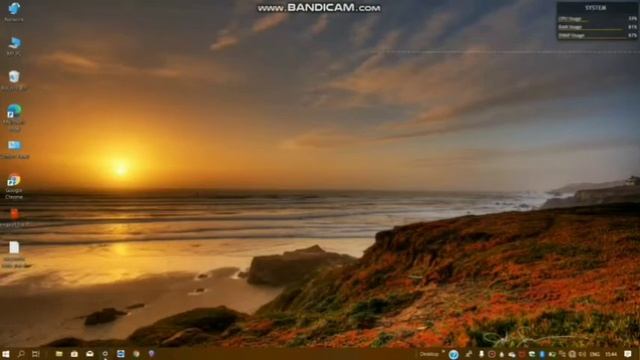Viewport: 640px width, 360px height.
Task: Open the Store bag icon on taskbar
Action: tap(74, 354)
